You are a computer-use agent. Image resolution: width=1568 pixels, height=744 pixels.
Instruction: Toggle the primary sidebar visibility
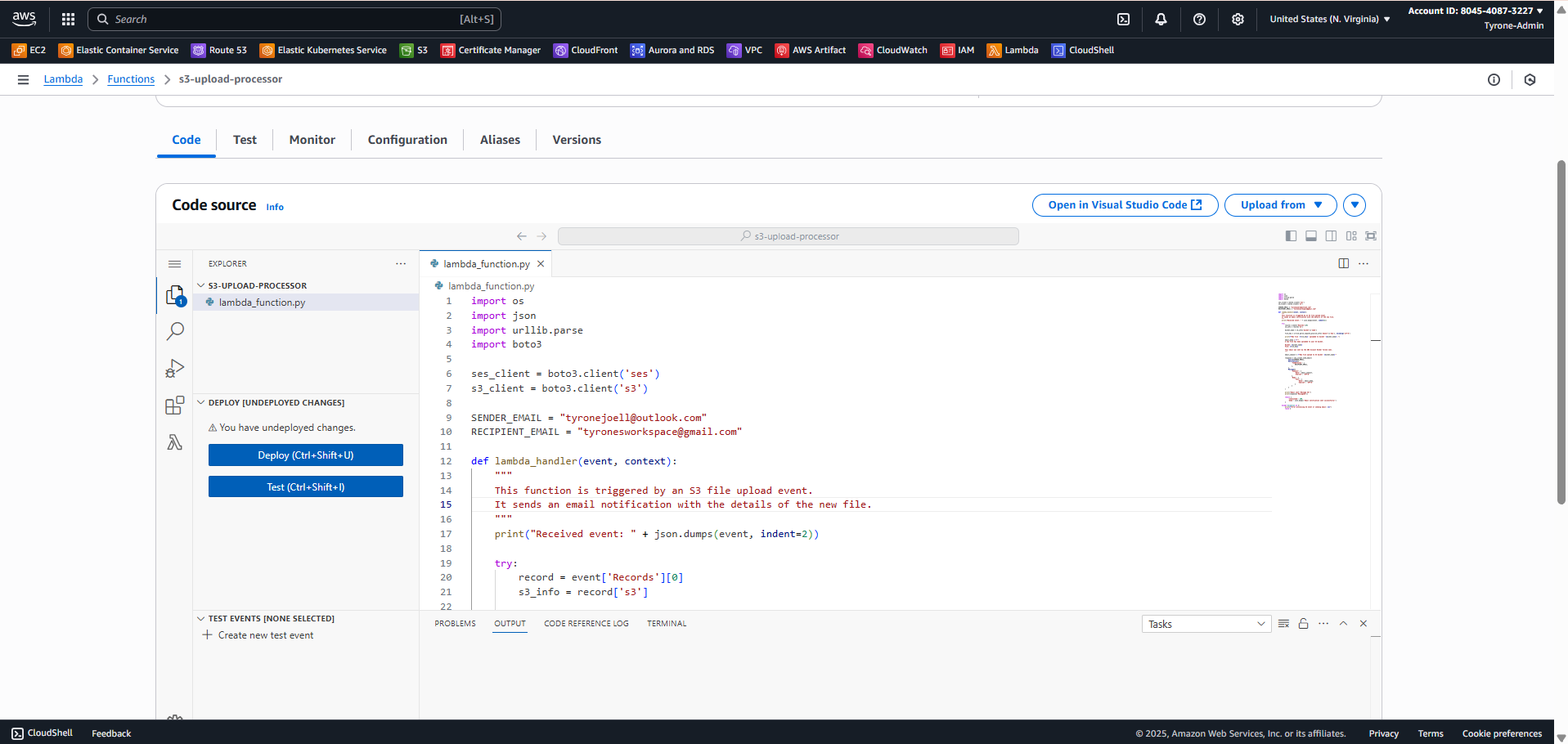(x=1291, y=235)
